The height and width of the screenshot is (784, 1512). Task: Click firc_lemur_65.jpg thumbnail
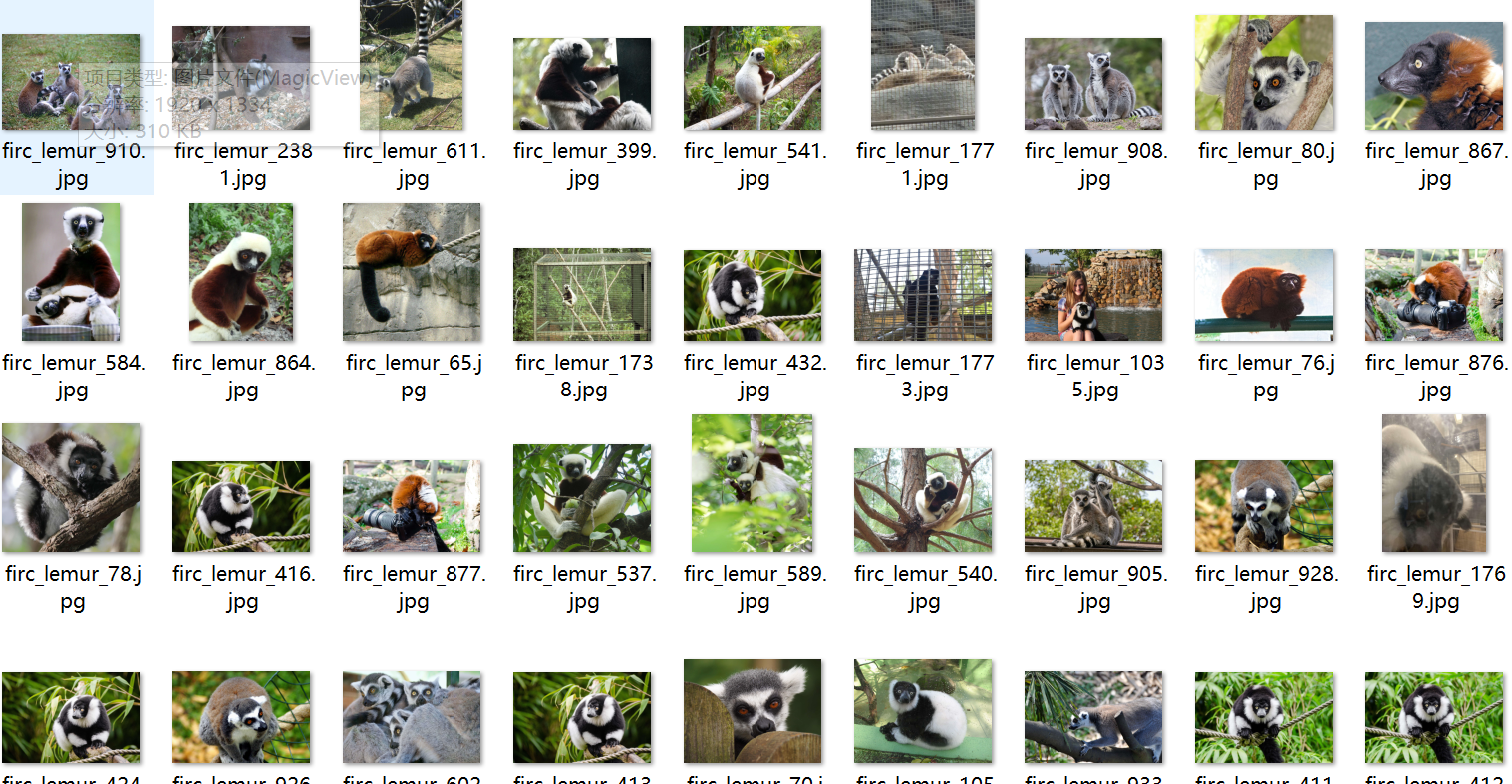click(x=412, y=272)
